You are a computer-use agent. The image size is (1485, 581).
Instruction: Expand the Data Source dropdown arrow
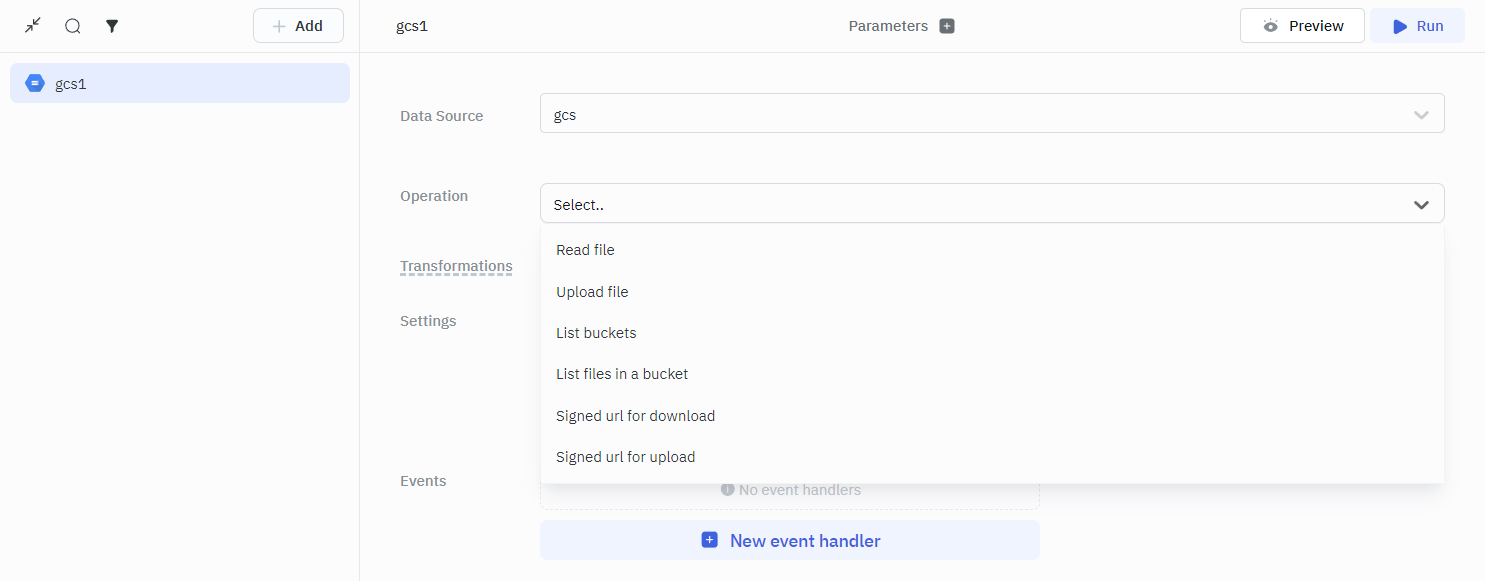coord(1421,115)
